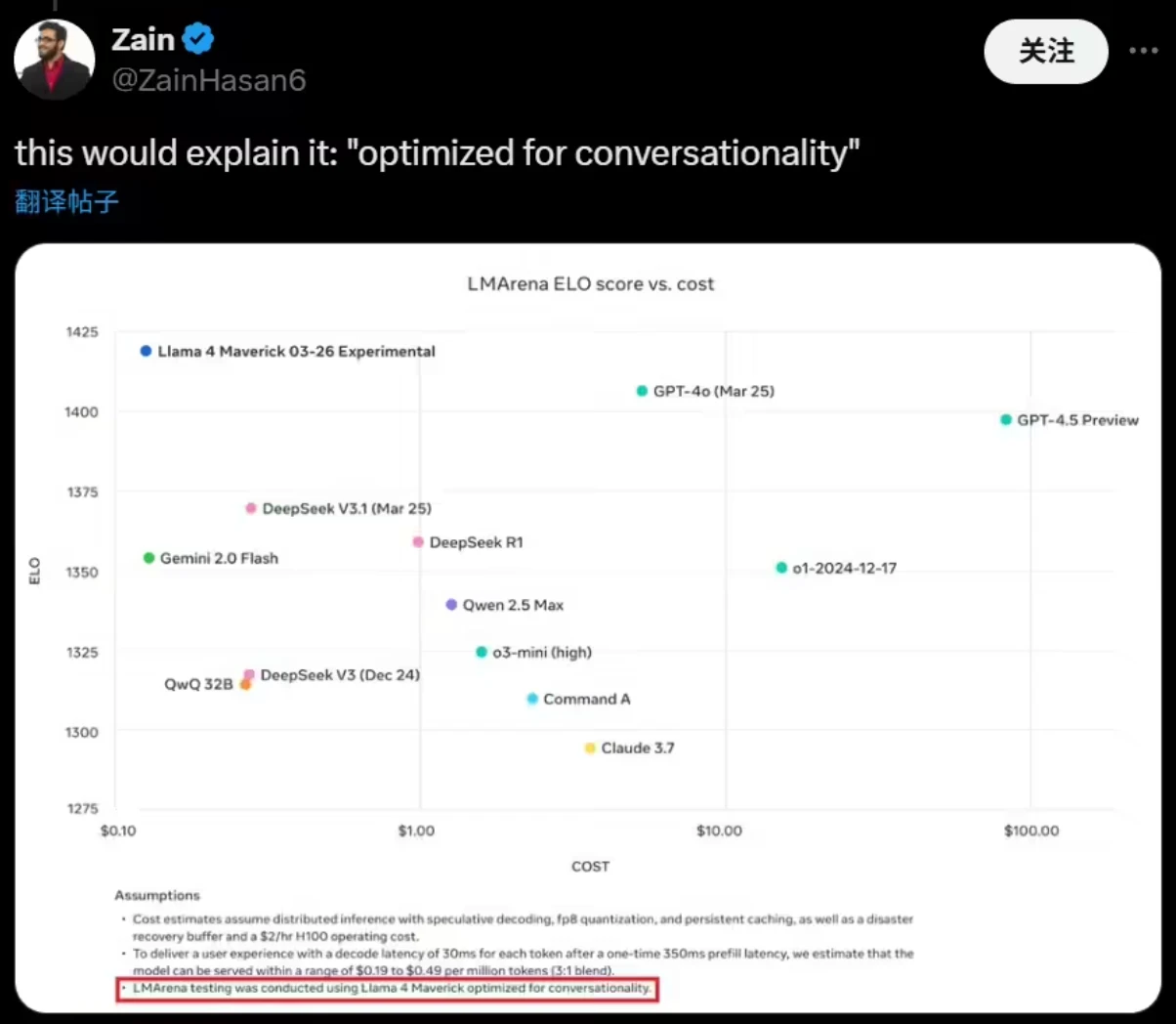Viewport: 1176px width, 1024px height.
Task: Click the GPT-4.5 Preview data point
Action: coord(1006,420)
